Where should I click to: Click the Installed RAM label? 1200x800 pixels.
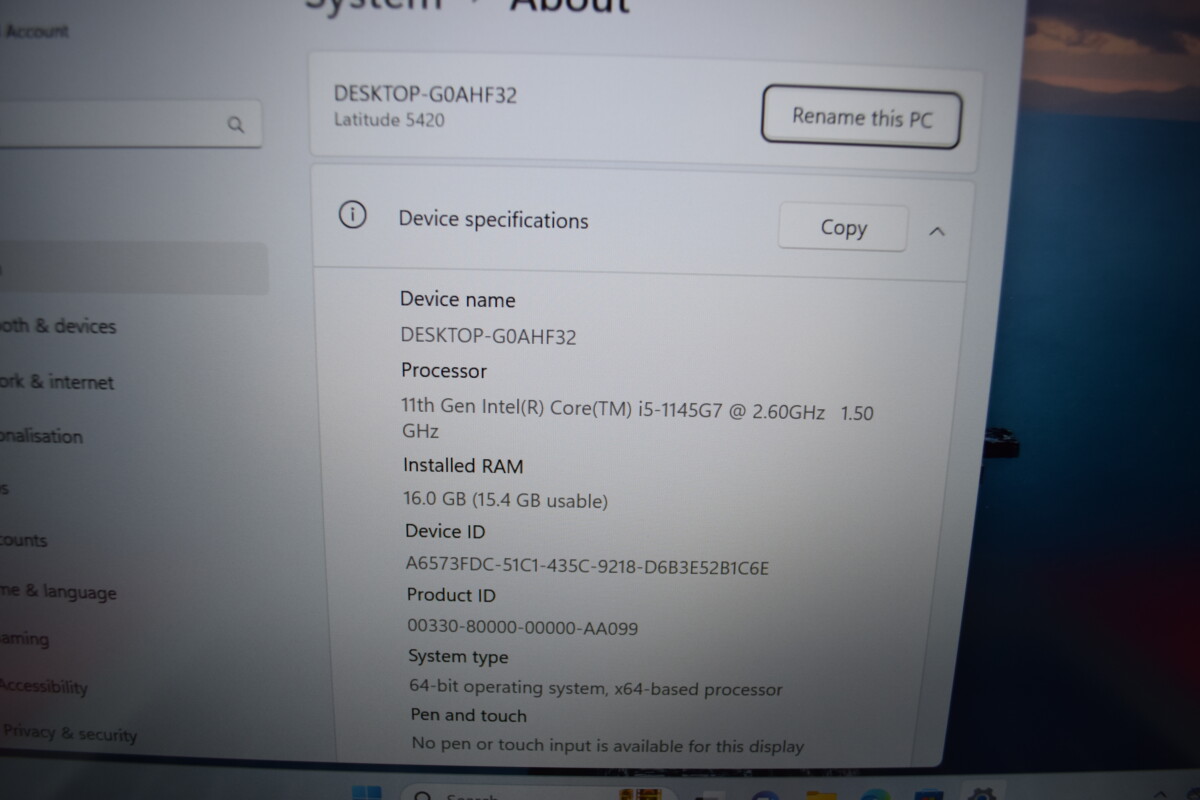click(463, 465)
